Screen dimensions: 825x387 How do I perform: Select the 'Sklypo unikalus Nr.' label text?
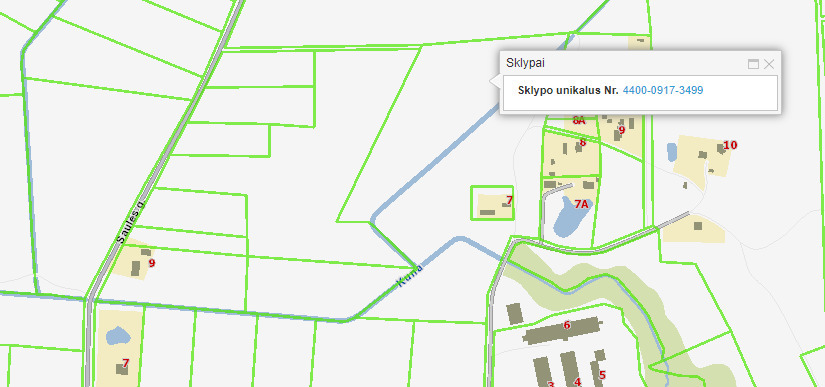tap(568, 90)
